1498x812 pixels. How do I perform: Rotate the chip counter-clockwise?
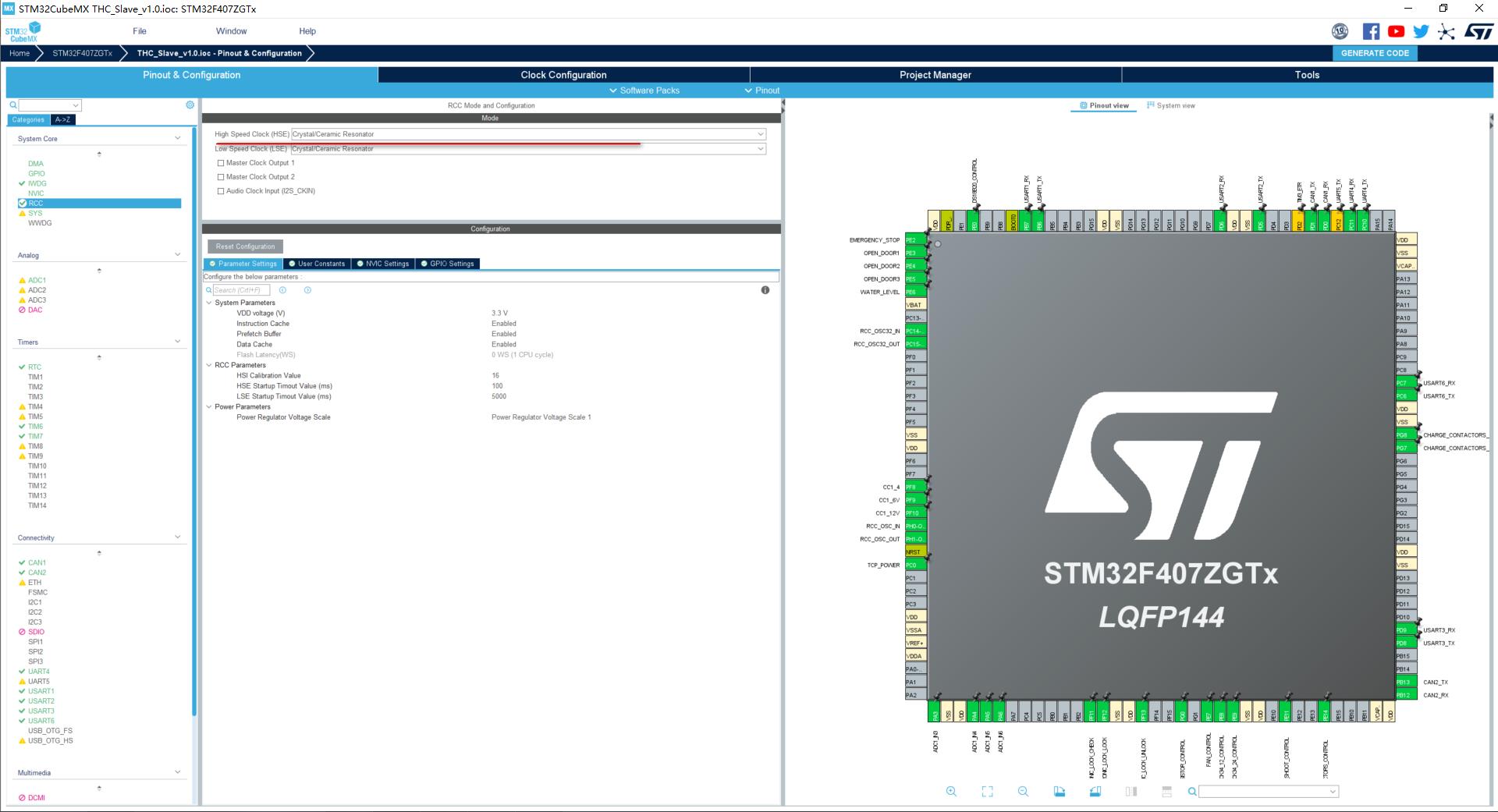(1095, 791)
